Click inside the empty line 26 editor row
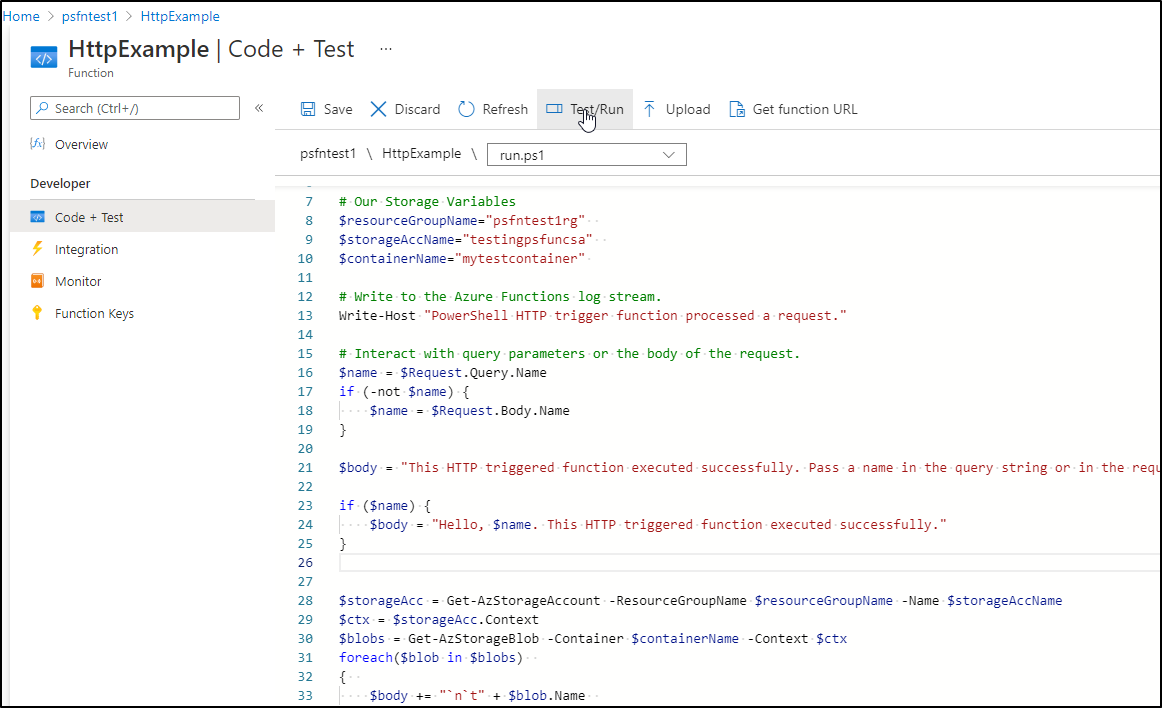1162x708 pixels. tap(748, 563)
